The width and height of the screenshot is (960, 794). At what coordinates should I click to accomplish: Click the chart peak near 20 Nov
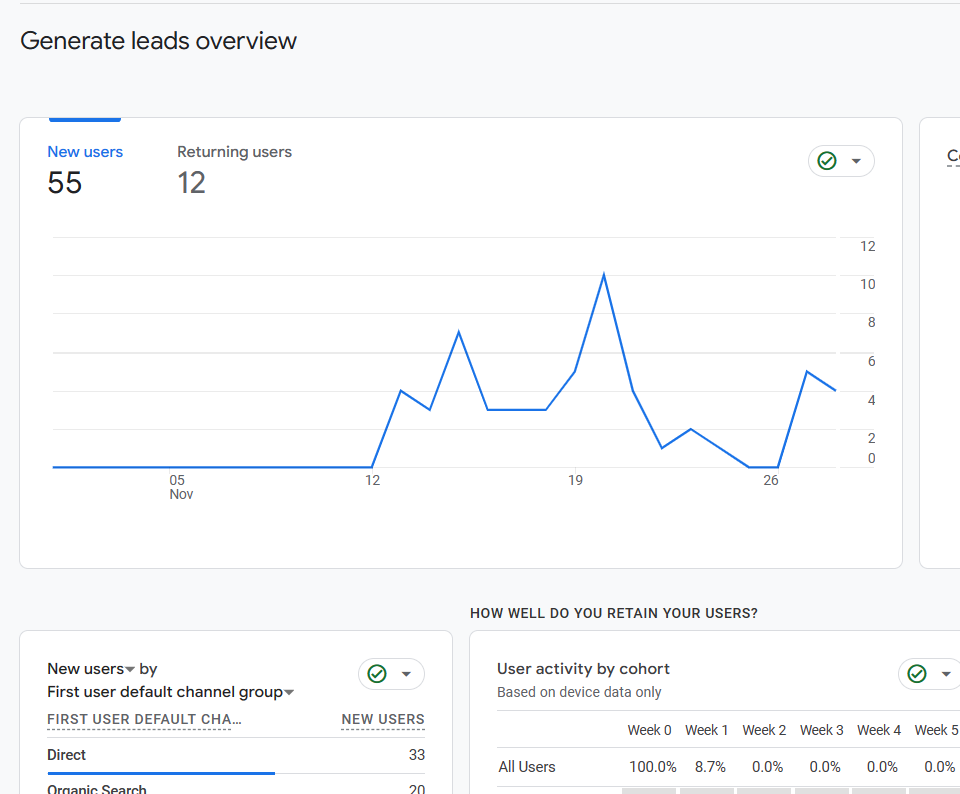pyautogui.click(x=604, y=274)
